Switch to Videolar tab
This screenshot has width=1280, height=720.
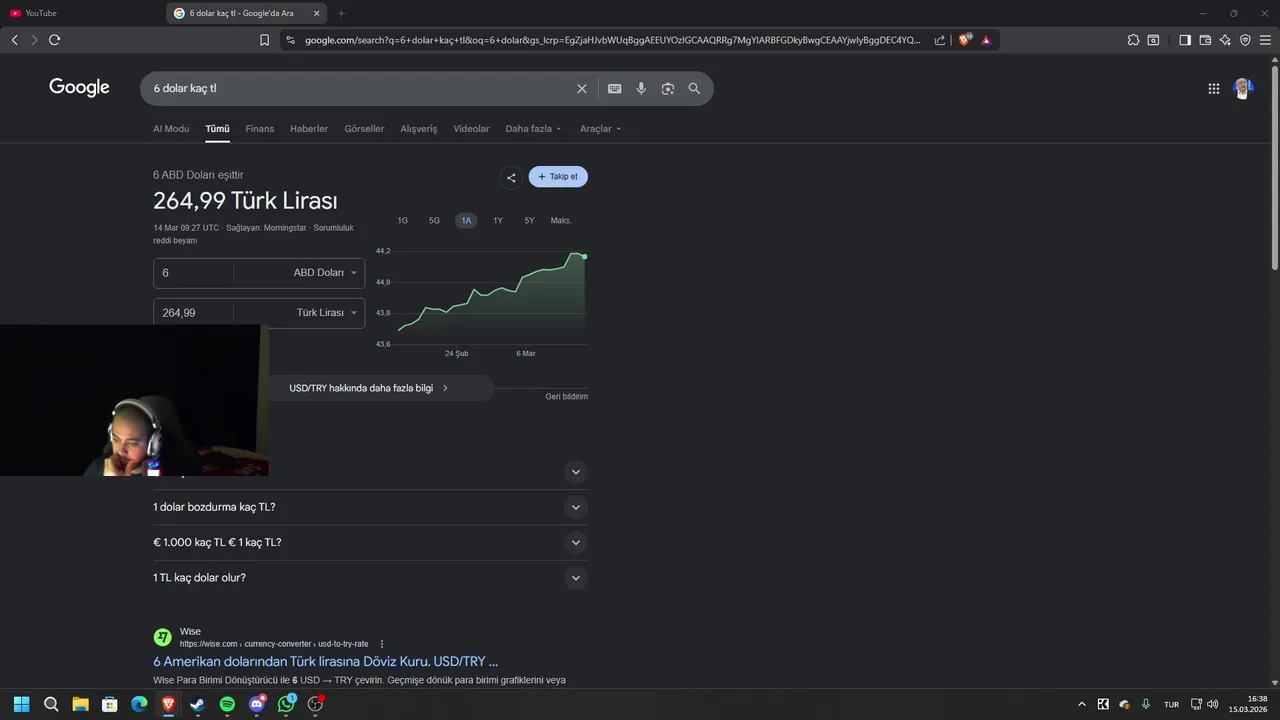[471, 129]
